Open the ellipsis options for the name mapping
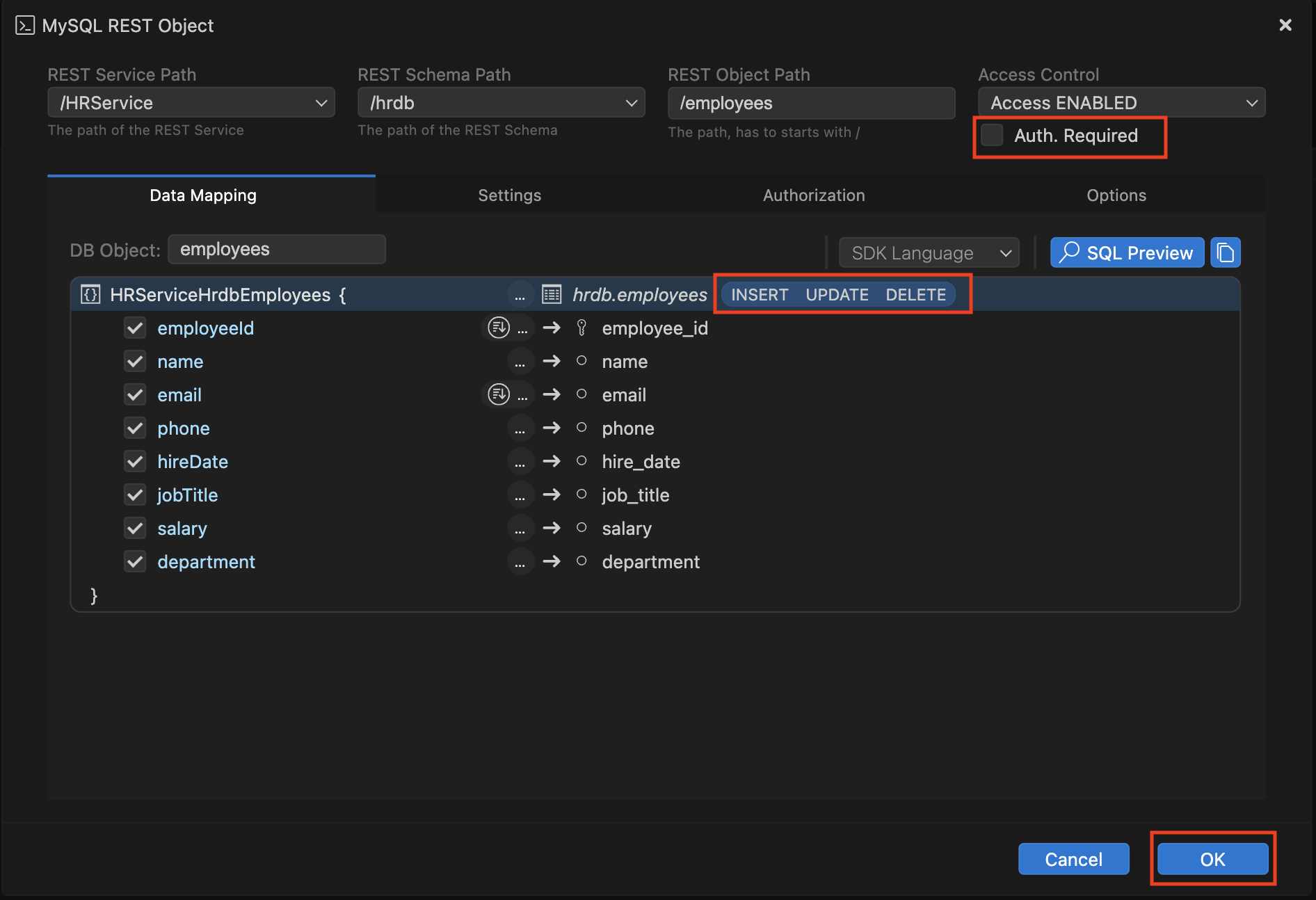Screen dimensions: 1316x900 (x=520, y=361)
